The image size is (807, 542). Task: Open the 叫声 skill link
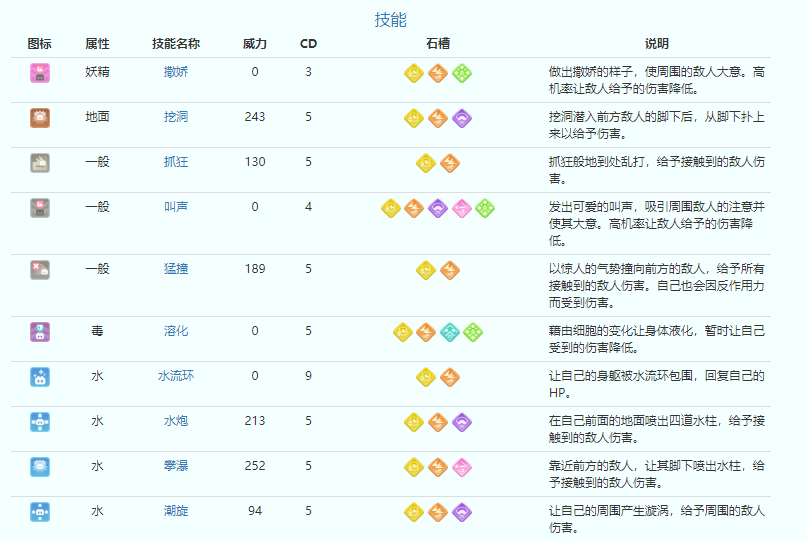coord(176,207)
